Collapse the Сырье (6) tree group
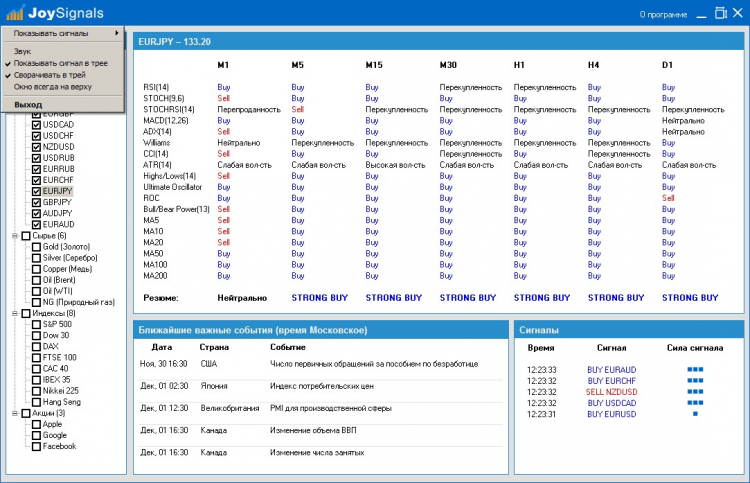 (x=14, y=235)
